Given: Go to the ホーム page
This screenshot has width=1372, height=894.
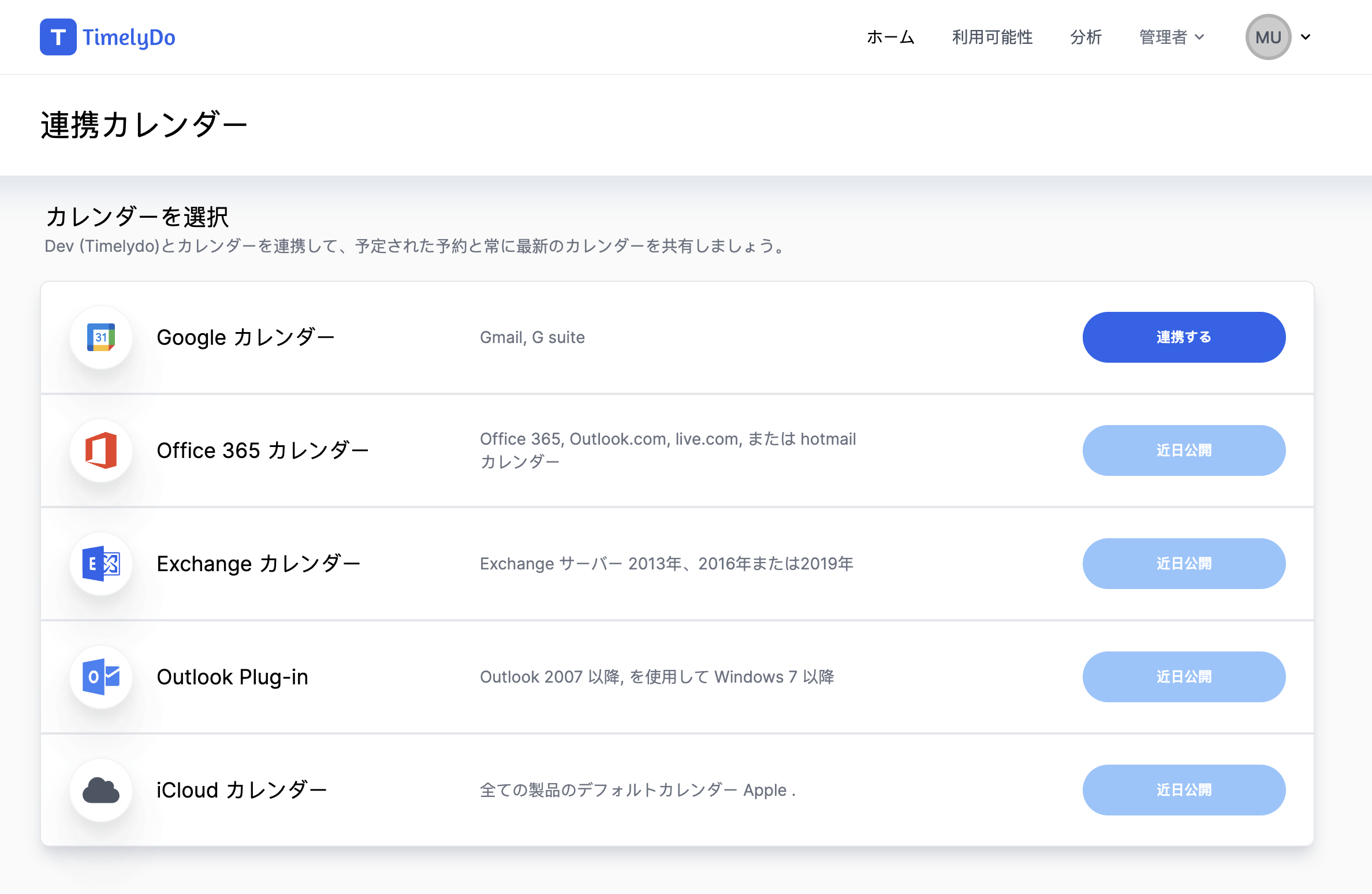Looking at the screenshot, I should 891,37.
